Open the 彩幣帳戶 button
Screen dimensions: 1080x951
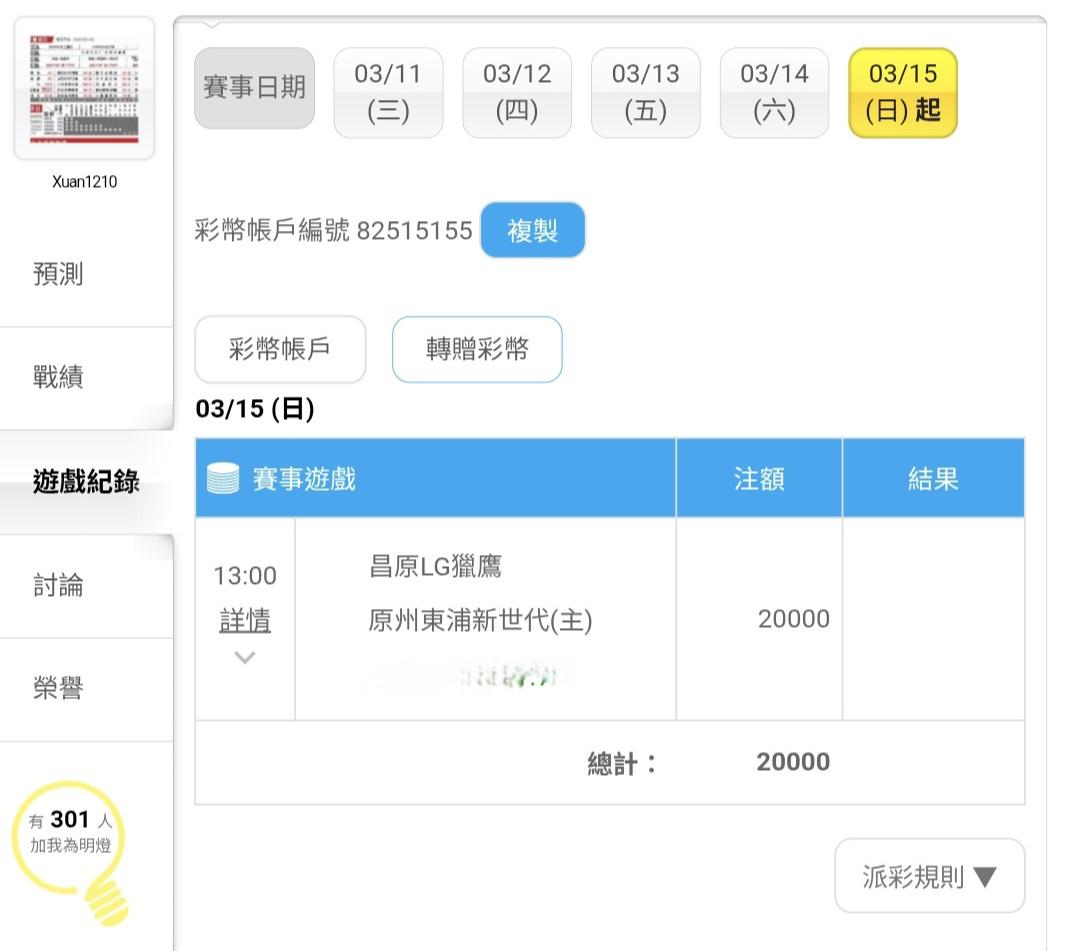[280, 350]
